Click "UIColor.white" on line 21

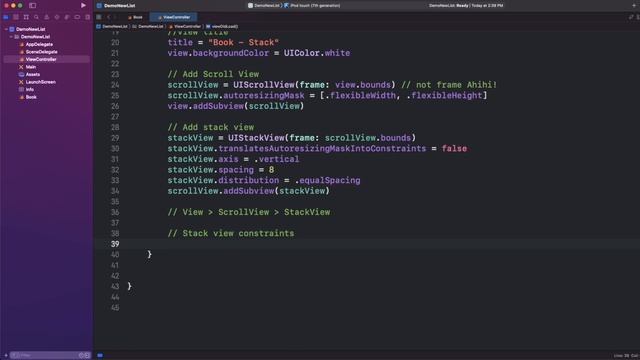tap(317, 53)
